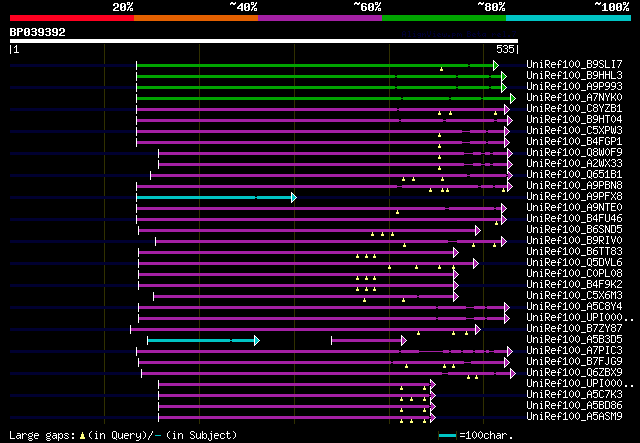
Task: Select hit UniRef100_C8YZB1
Action: [x=574, y=109]
